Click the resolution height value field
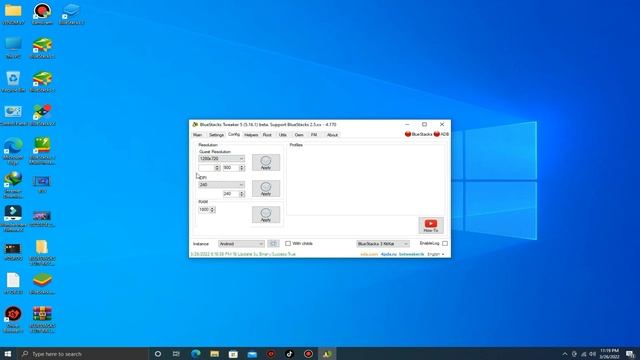 pyautogui.click(x=233, y=168)
